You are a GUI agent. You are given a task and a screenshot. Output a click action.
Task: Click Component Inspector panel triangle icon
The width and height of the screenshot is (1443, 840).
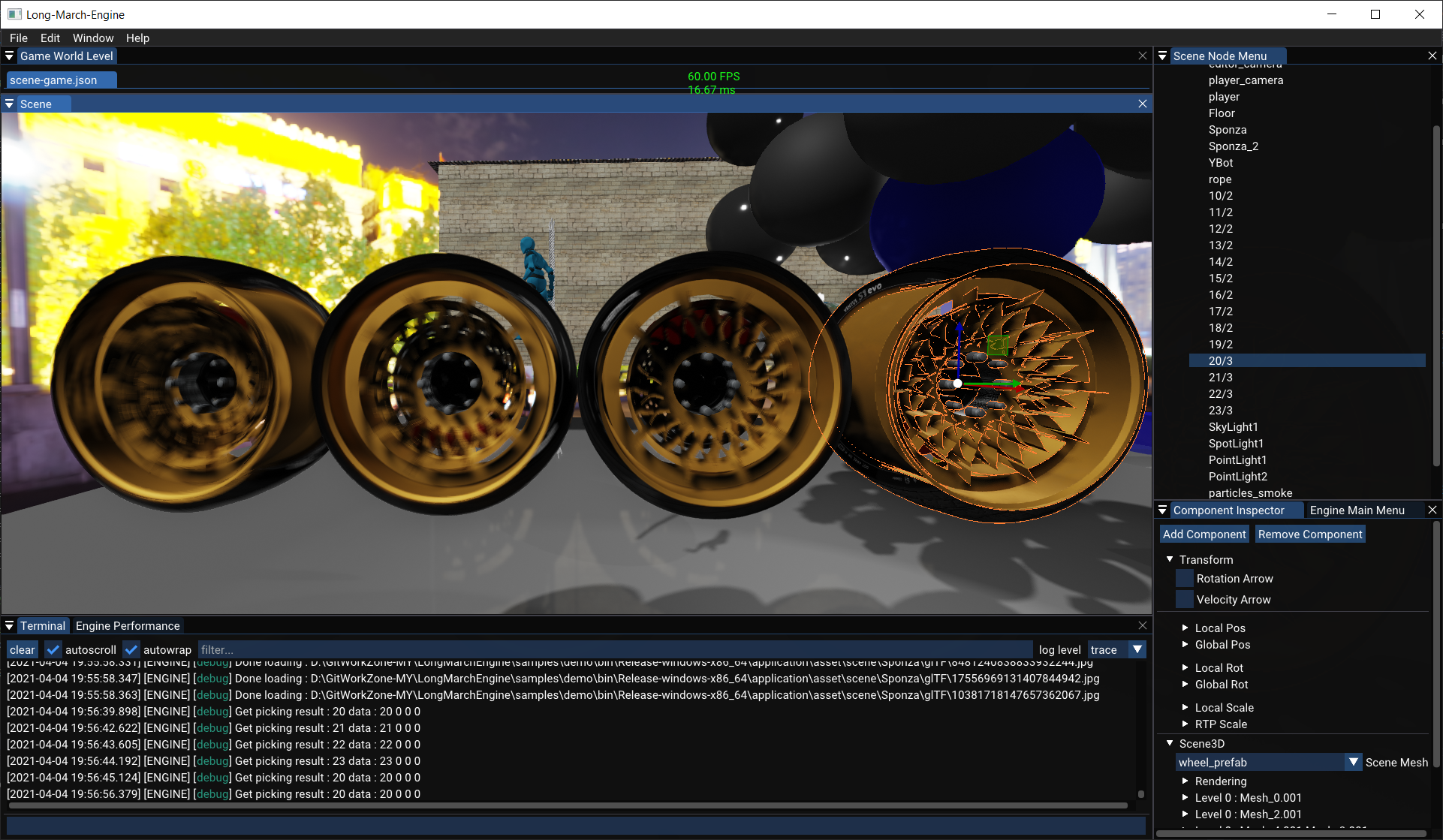[1162, 510]
